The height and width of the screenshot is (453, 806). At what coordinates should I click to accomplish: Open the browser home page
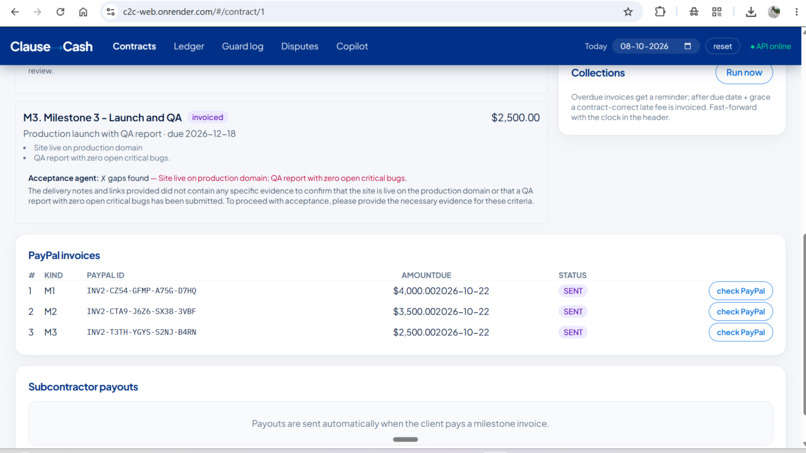(x=83, y=11)
